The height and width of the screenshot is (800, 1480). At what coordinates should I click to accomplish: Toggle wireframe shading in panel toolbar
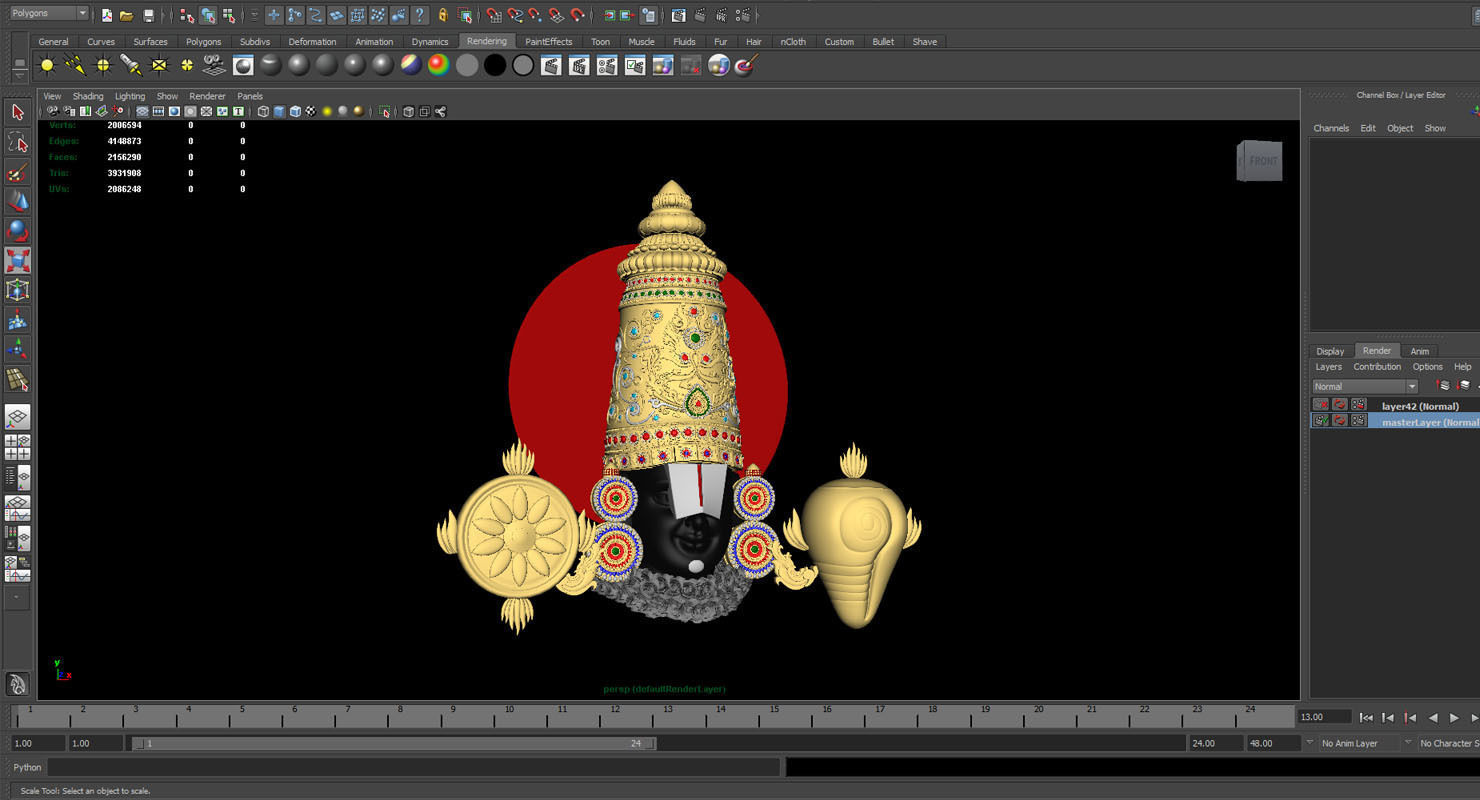[x=263, y=111]
